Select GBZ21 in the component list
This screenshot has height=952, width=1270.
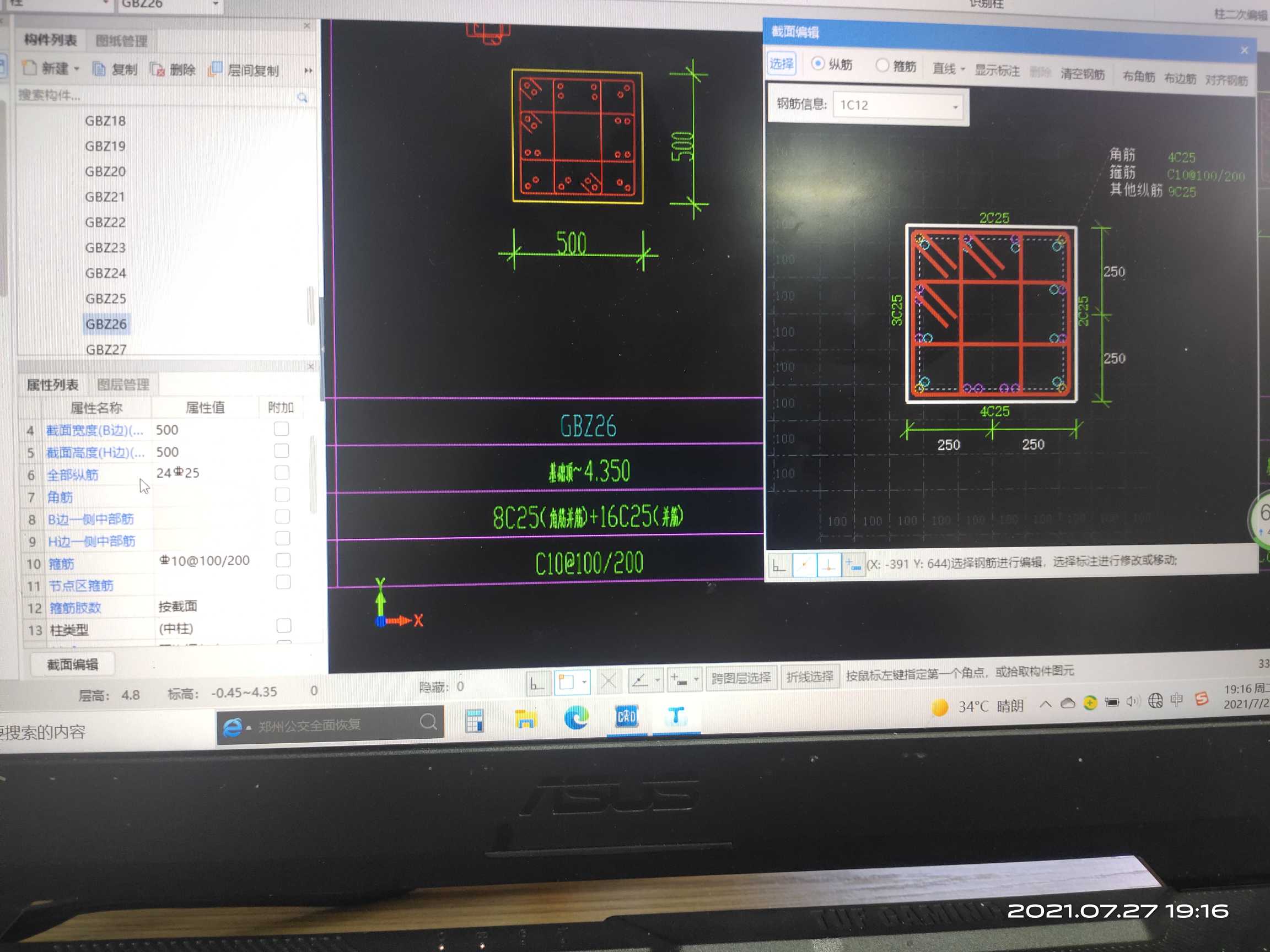pyautogui.click(x=105, y=197)
